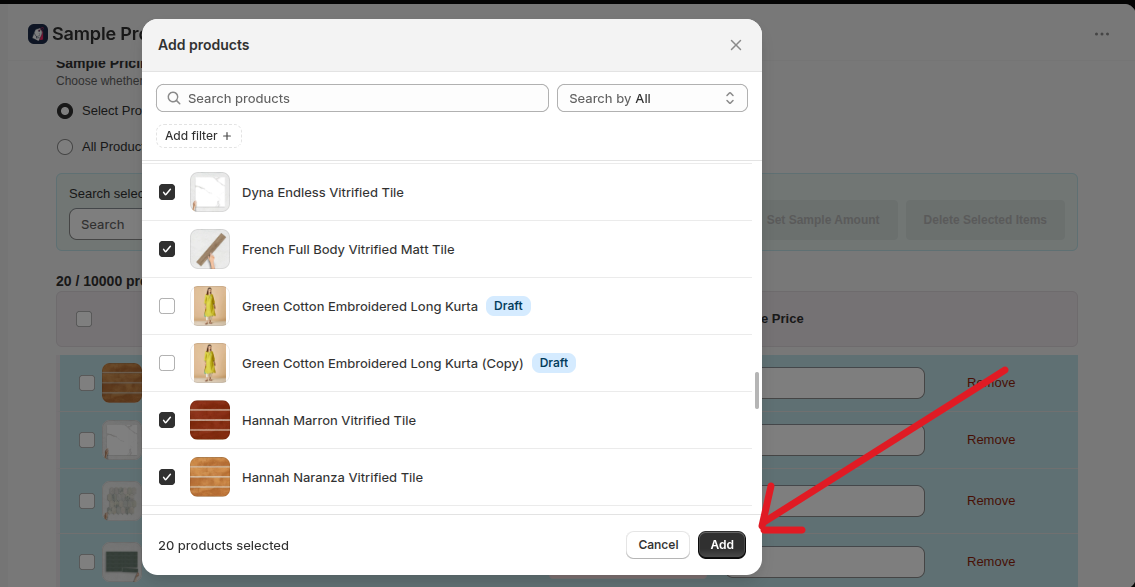1135x587 pixels.
Task: Click the Draft badge on Long Kurta (Copy)
Action: point(554,363)
